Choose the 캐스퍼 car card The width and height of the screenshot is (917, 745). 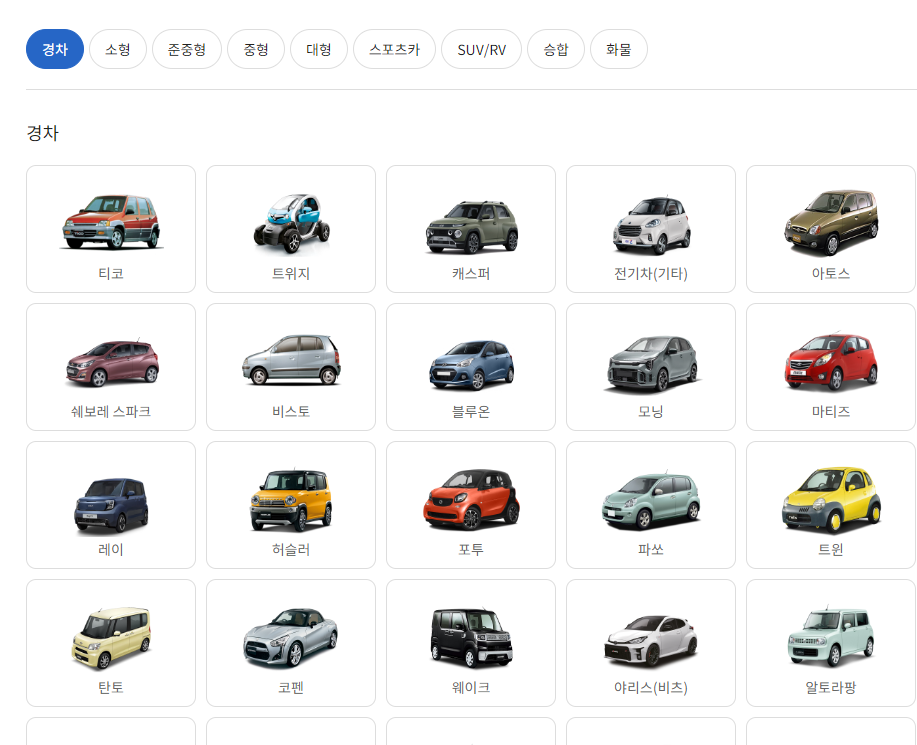[x=471, y=229]
